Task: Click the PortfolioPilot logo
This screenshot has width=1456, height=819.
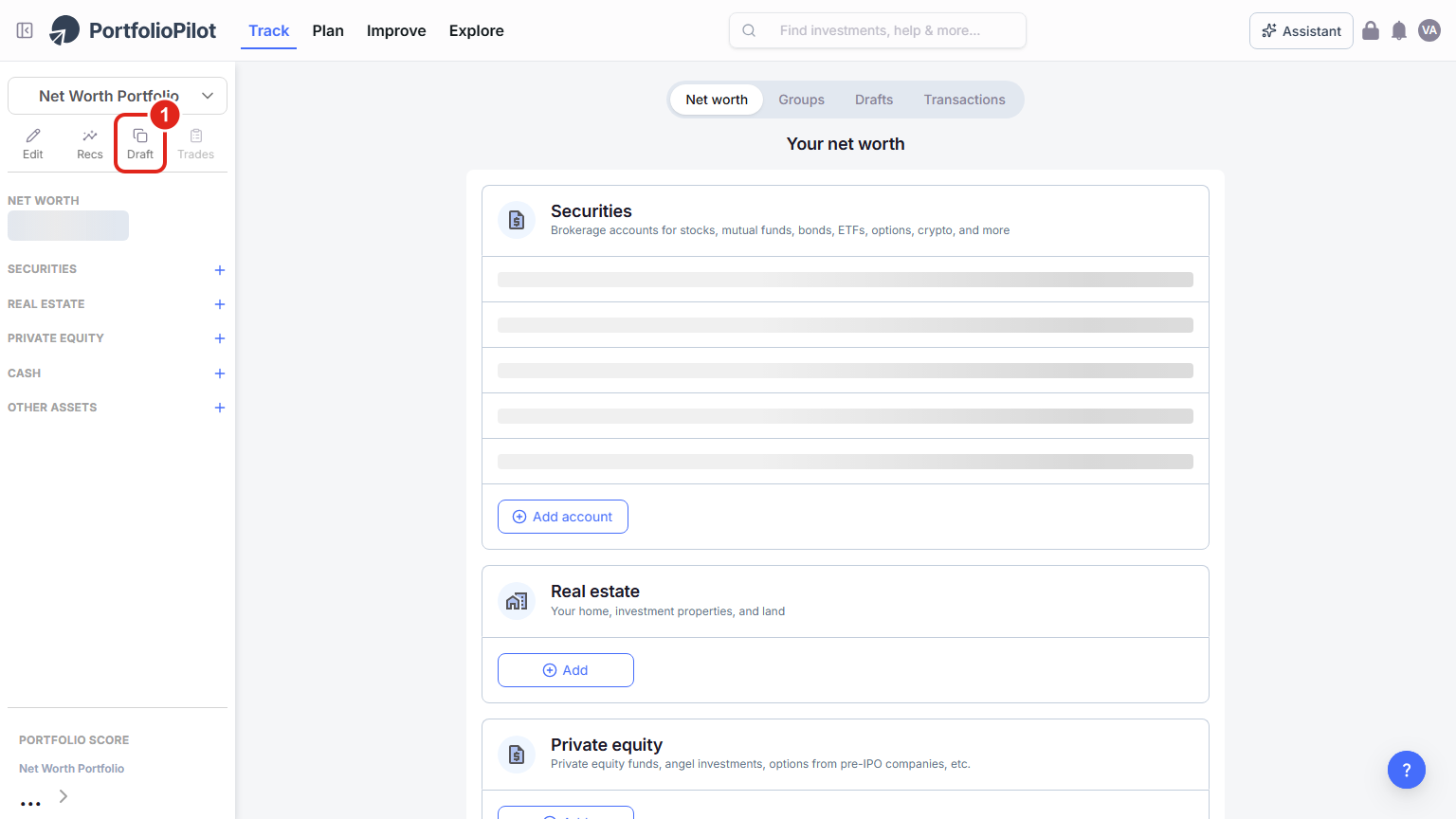Action: 133,30
